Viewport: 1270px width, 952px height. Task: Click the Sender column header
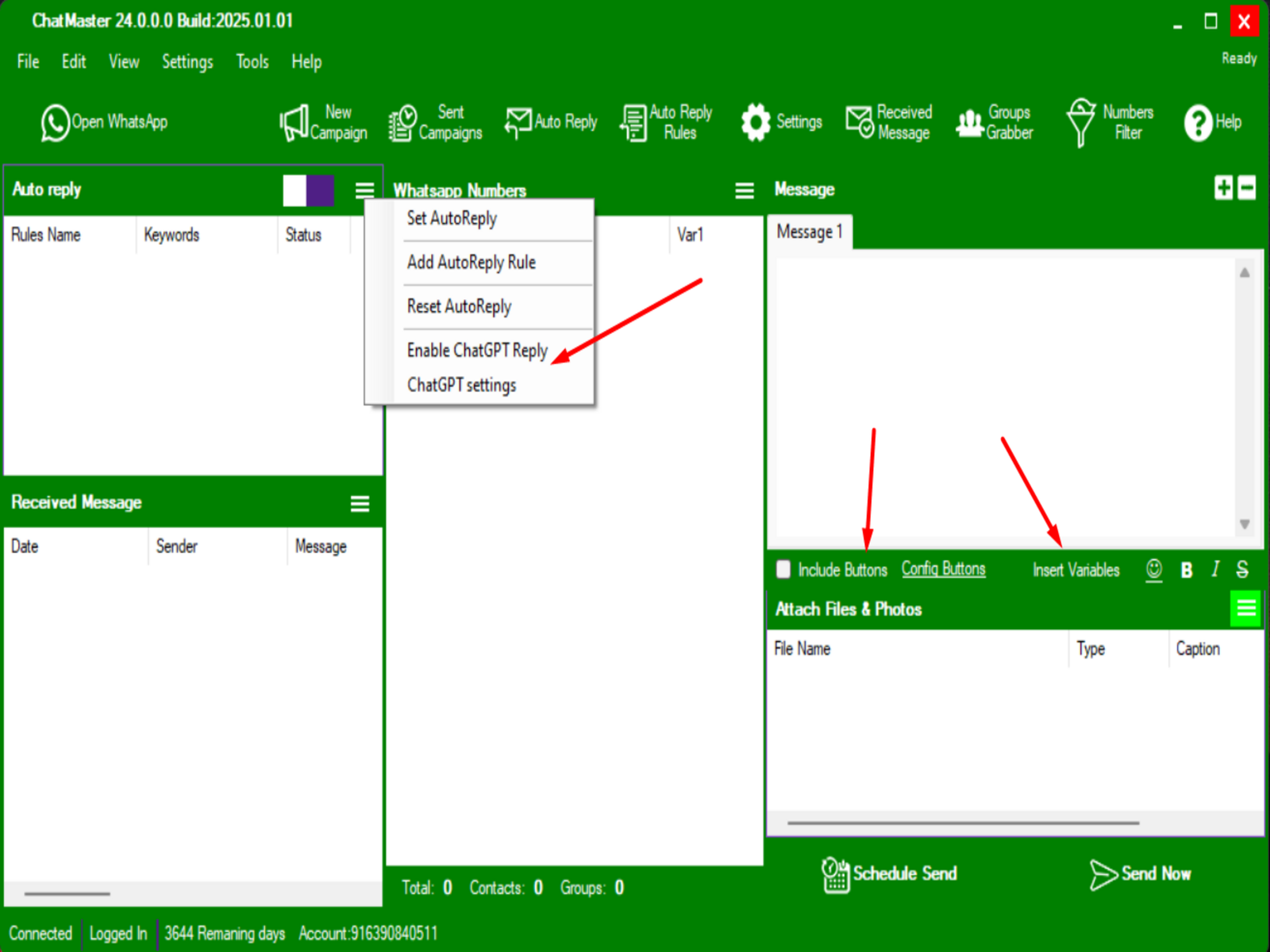[x=177, y=547]
